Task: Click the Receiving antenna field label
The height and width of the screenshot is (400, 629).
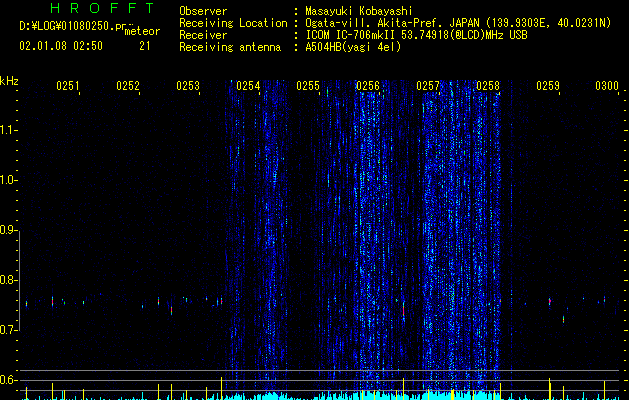Action: click(x=230, y=47)
